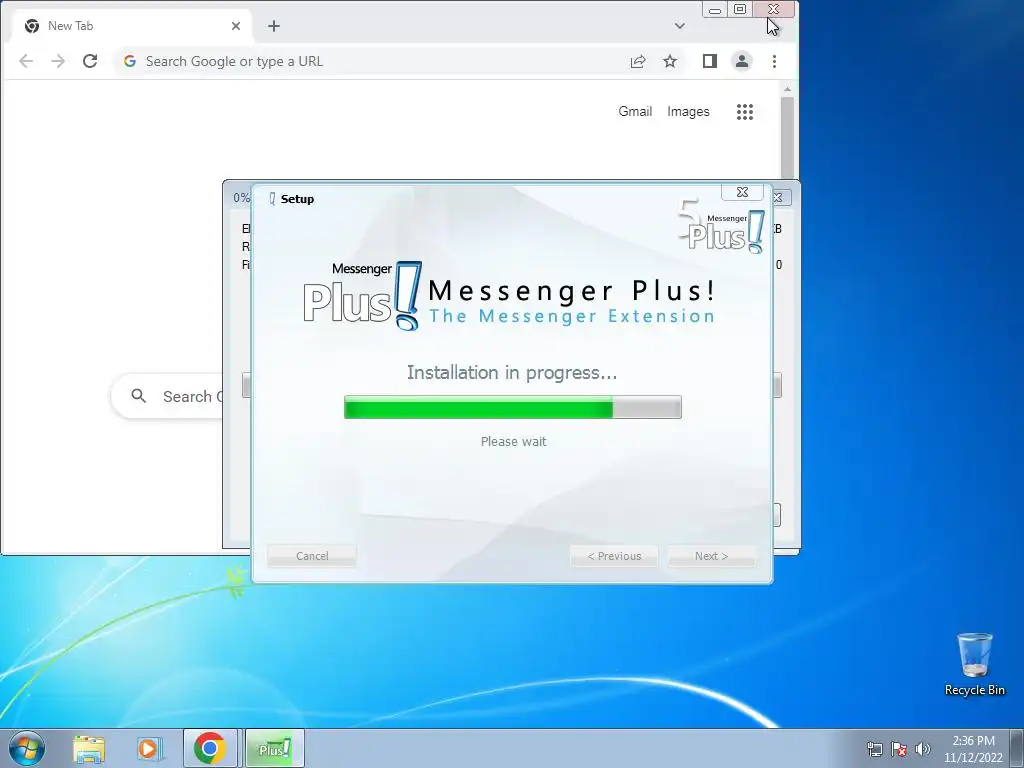Click the 'Please wait' label
Screen dimensions: 1024x768
[513, 441]
